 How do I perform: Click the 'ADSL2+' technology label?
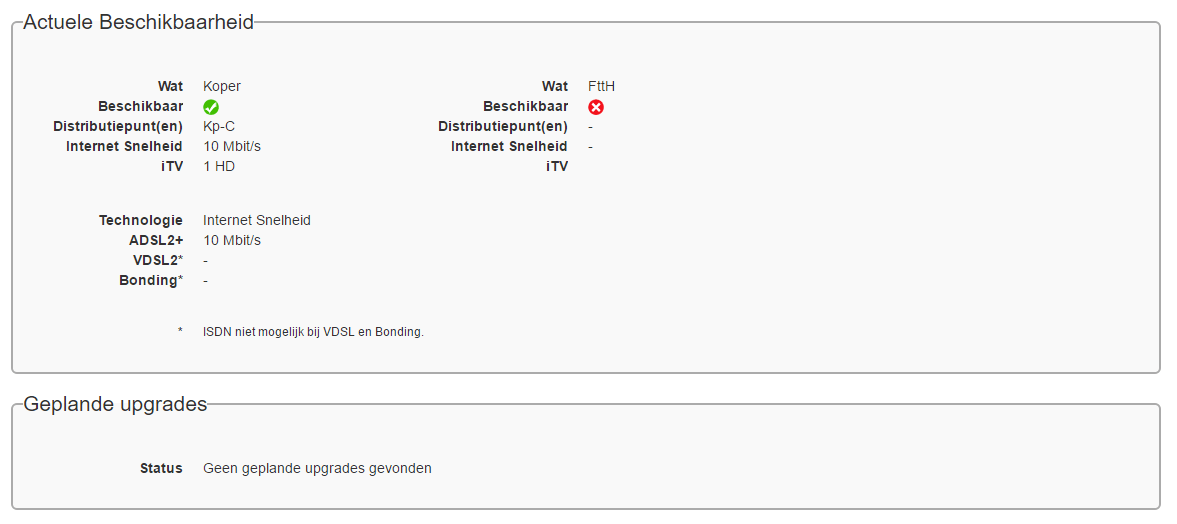point(156,240)
